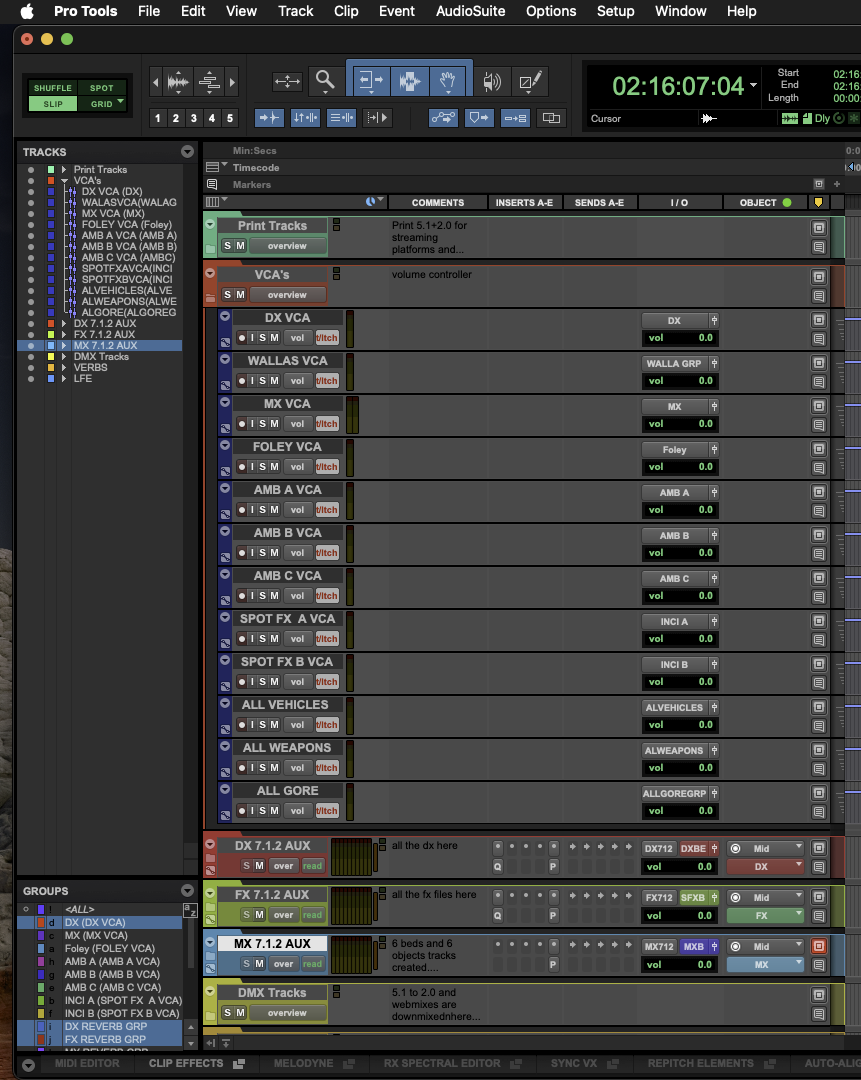
Task: Open the AudioSuite menu
Action: click(x=470, y=11)
